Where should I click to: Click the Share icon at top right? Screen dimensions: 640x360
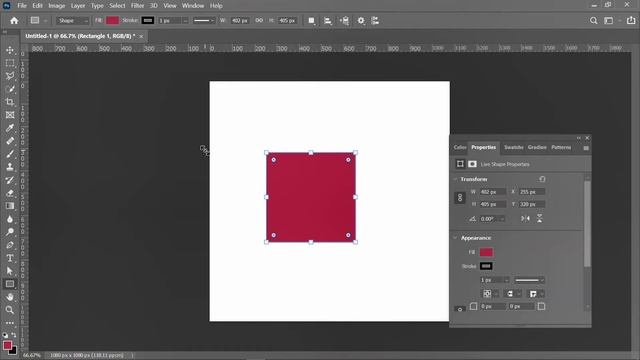(631, 20)
